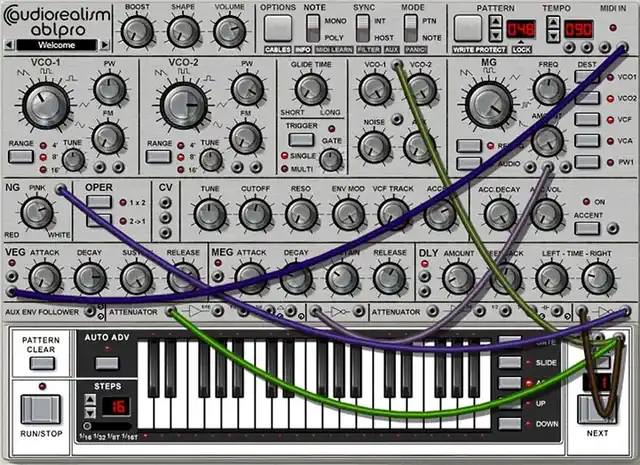Click the VCO-2 FM knob
This screenshot has height=465, width=640.
[245, 138]
